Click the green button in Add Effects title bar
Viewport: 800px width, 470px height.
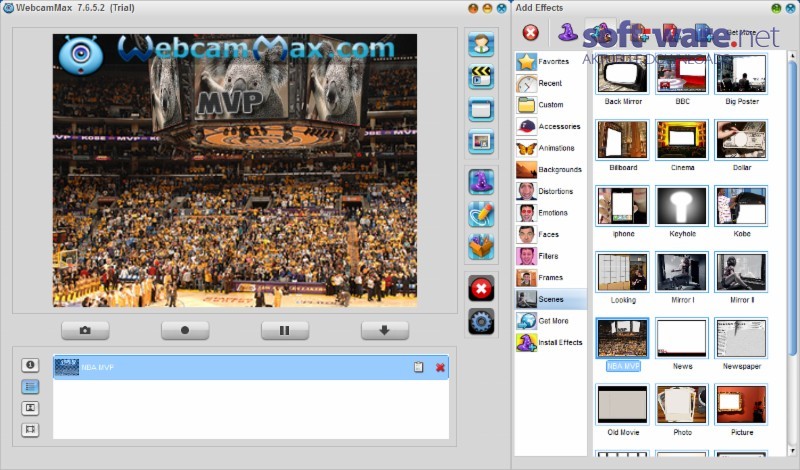click(x=776, y=8)
